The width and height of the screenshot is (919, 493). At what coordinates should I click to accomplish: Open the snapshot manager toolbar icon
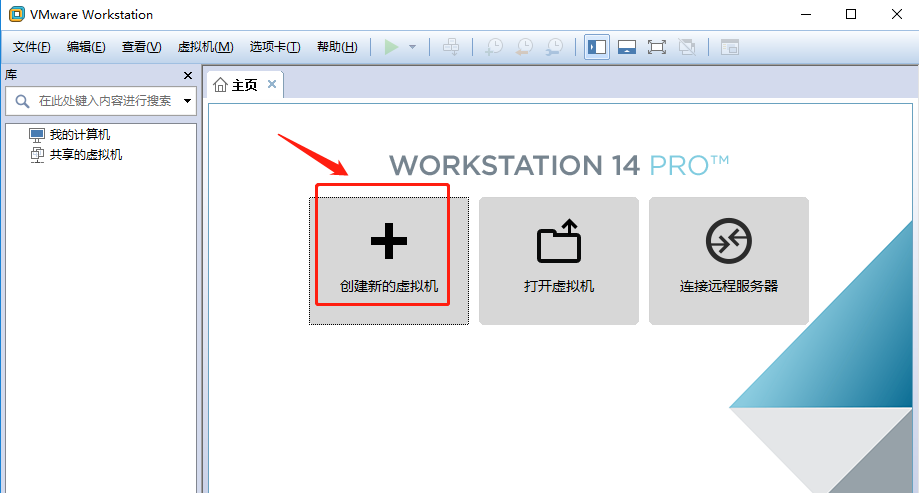point(554,47)
